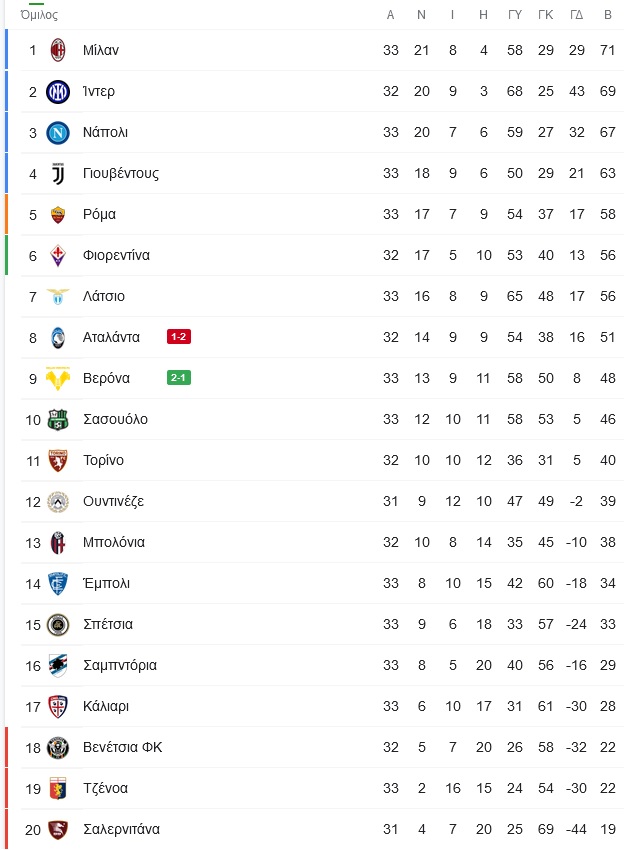Open the Τορίνο team link

point(104,460)
